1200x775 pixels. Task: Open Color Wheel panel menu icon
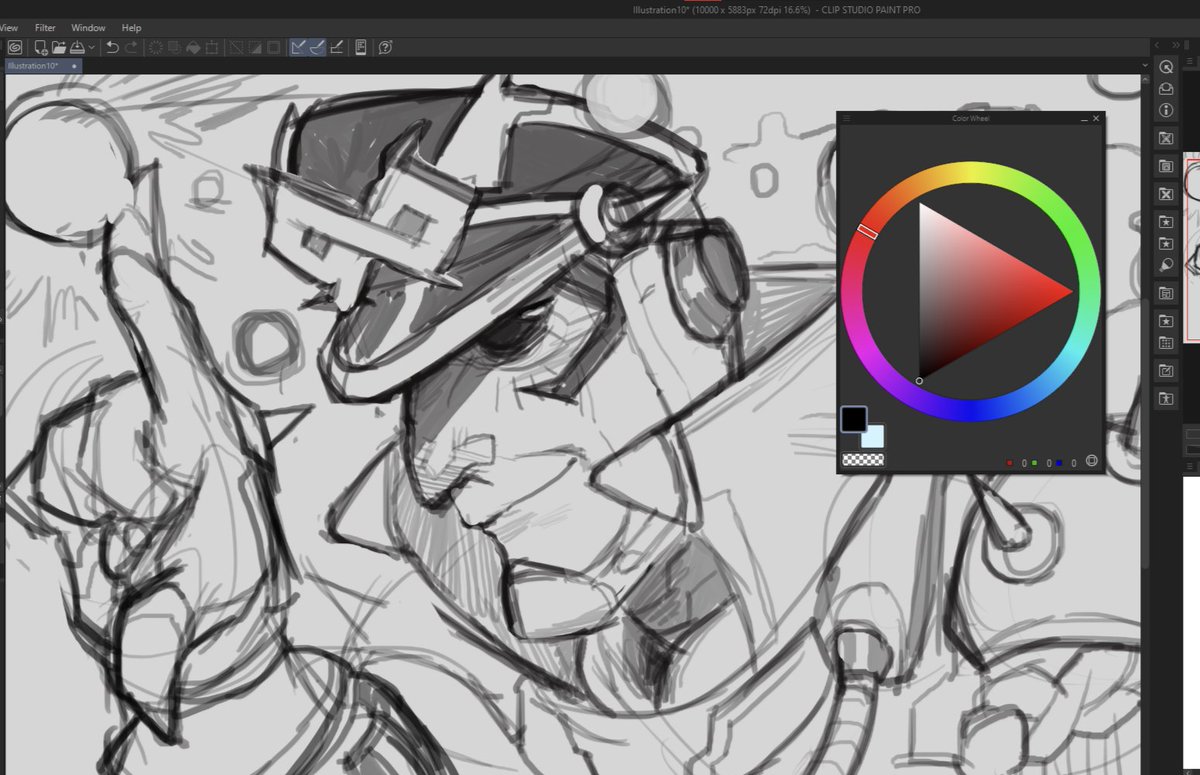846,118
